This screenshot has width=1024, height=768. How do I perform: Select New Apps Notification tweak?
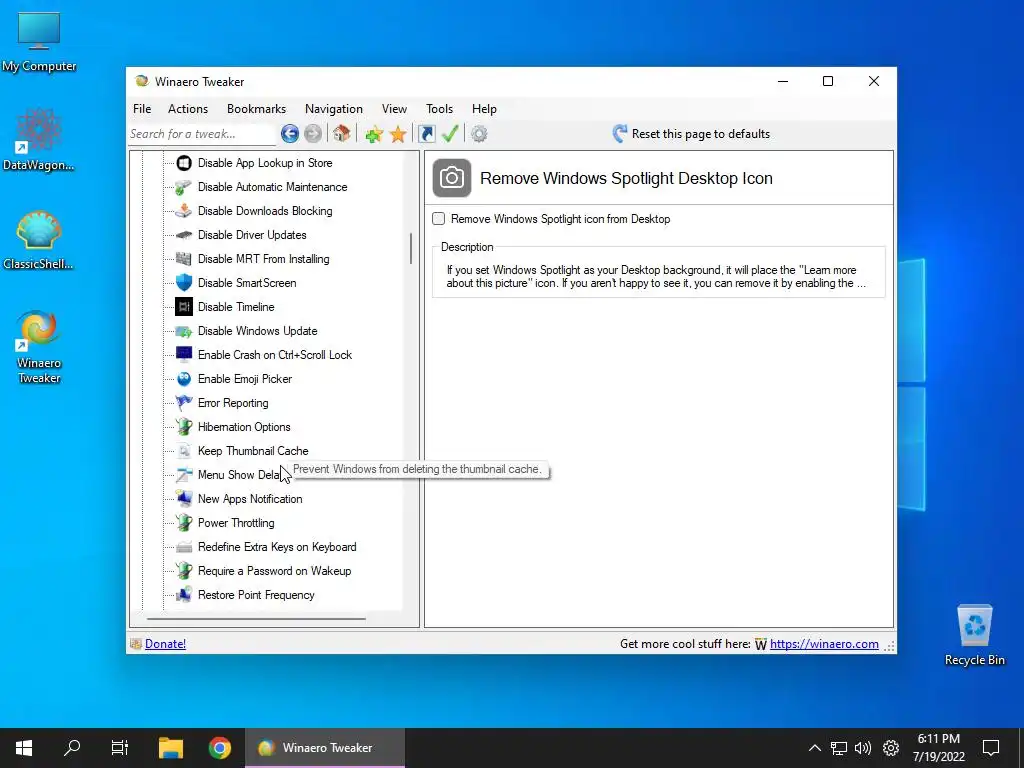(250, 499)
